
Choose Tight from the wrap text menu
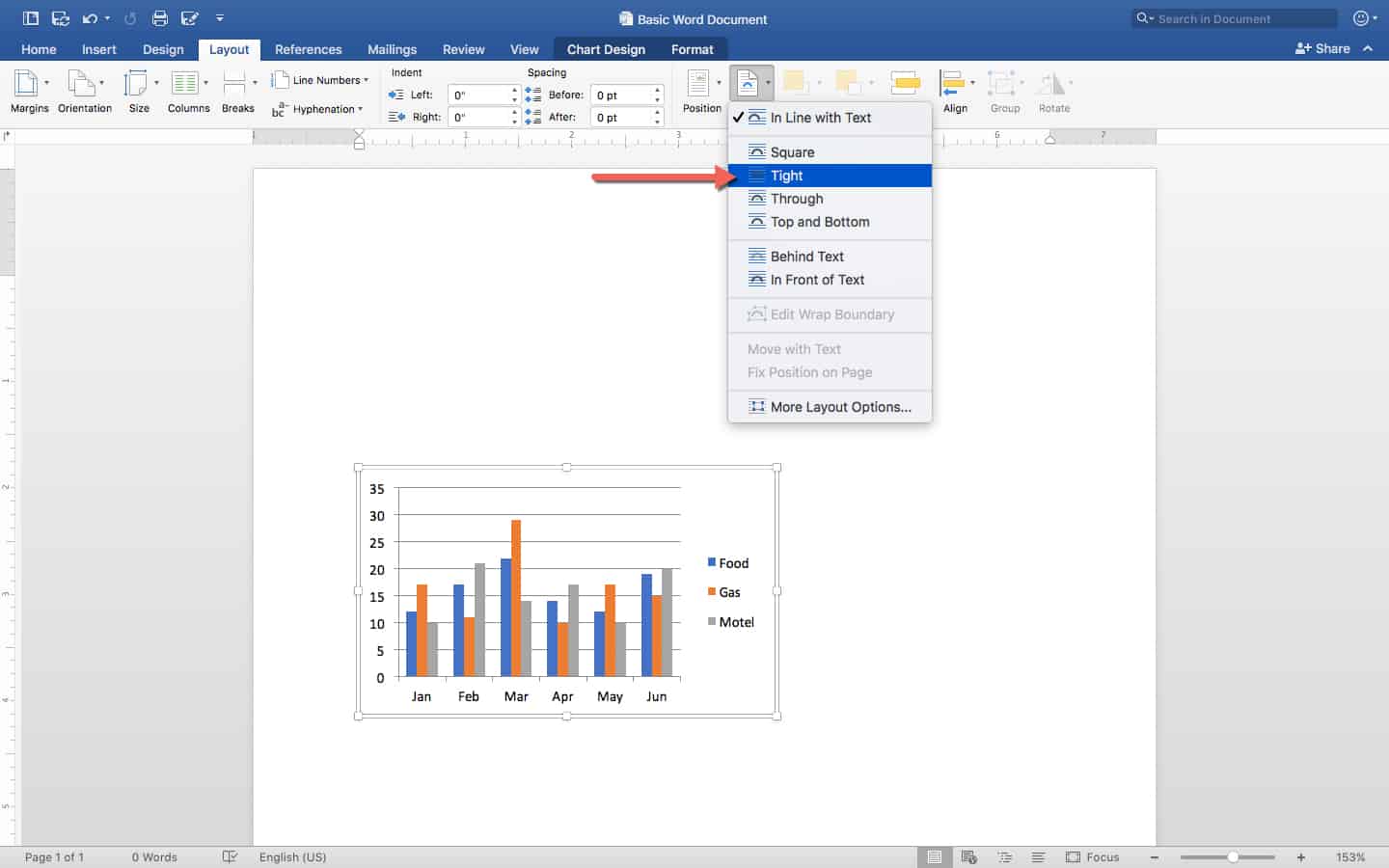787,176
